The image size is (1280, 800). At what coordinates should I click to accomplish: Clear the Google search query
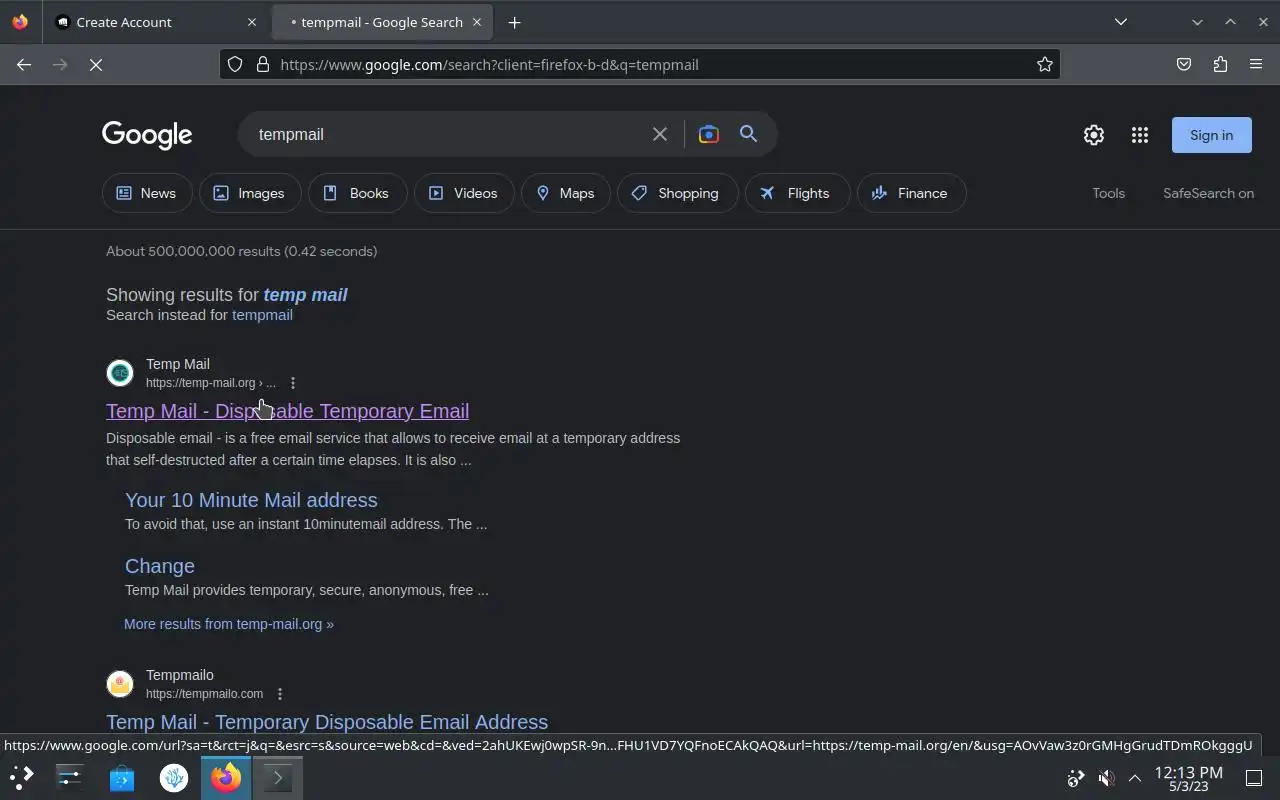[x=660, y=134]
